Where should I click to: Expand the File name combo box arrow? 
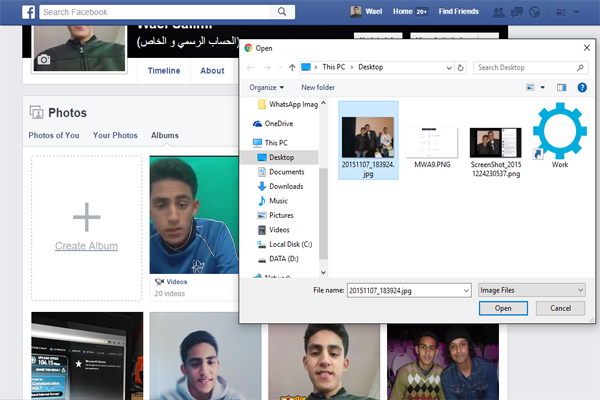tap(465, 289)
